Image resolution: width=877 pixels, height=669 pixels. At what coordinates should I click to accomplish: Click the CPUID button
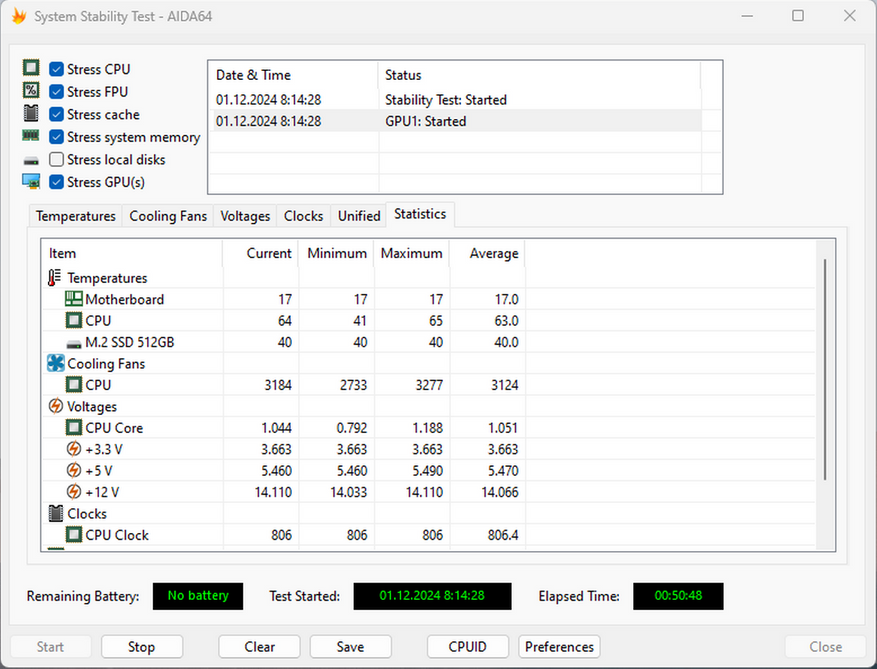pos(467,647)
